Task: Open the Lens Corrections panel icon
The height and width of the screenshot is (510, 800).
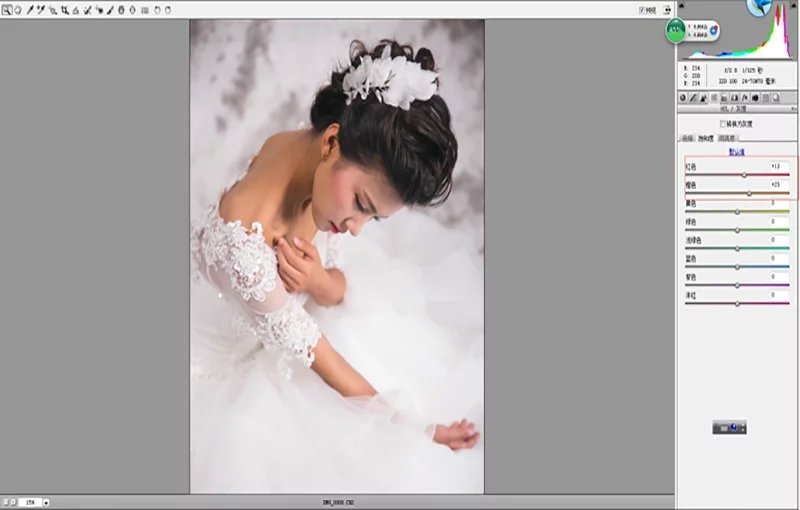Action: coord(735,97)
